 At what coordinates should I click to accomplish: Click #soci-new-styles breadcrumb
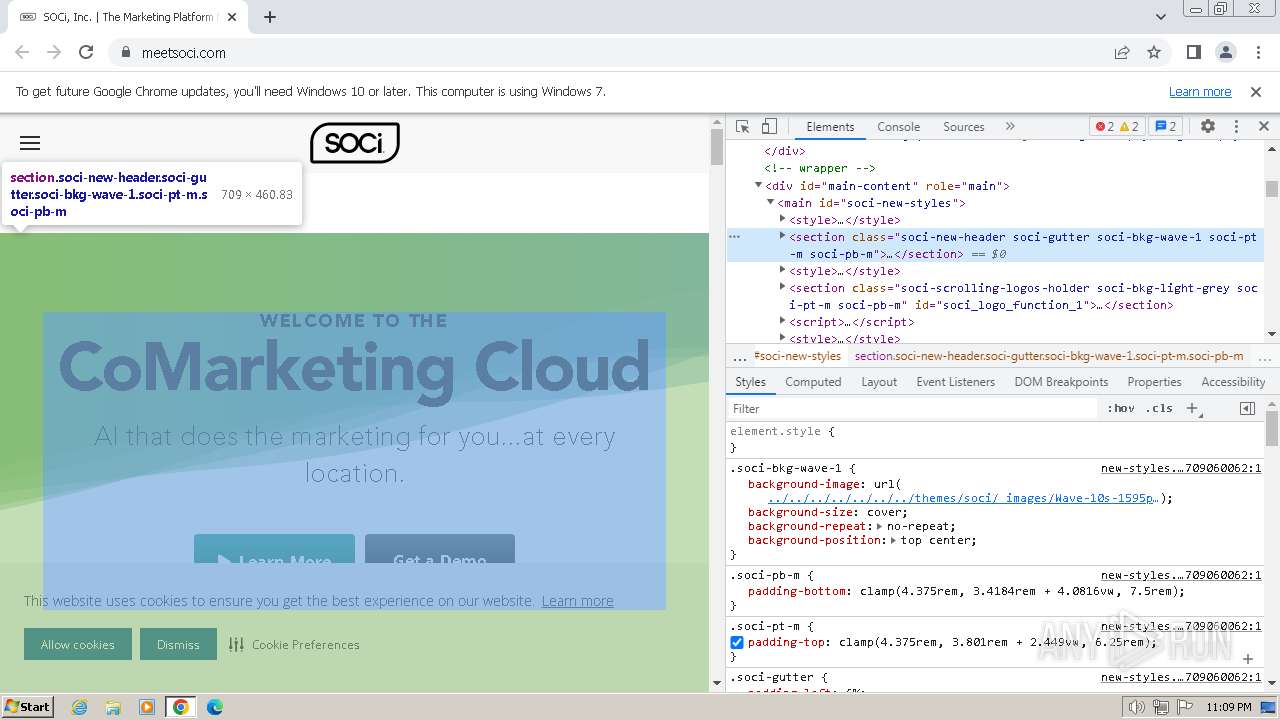pyautogui.click(x=797, y=356)
